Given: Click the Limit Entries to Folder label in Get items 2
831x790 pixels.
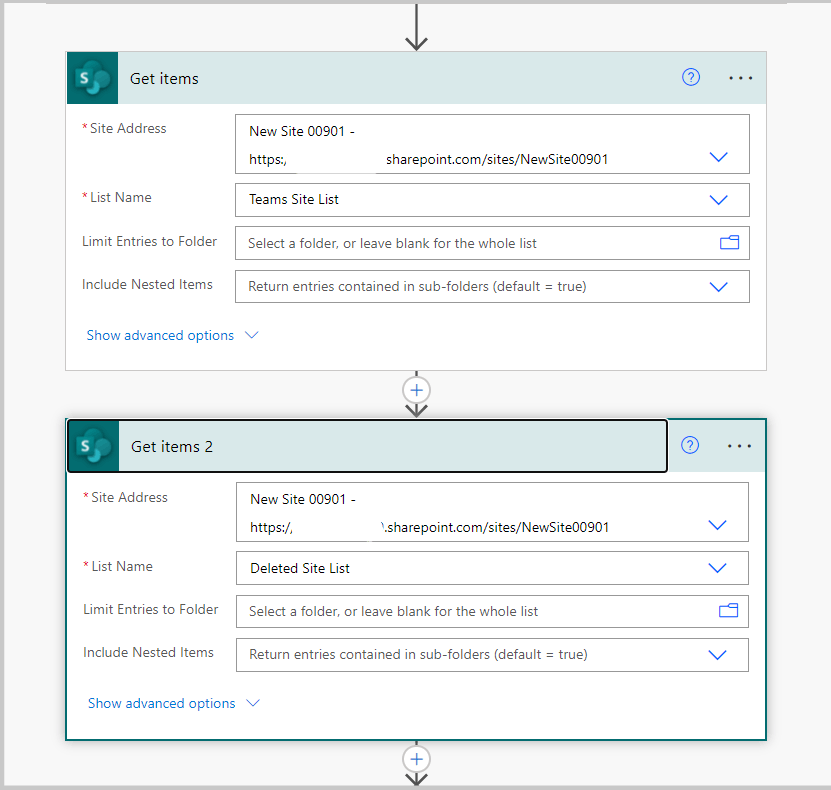Looking at the screenshot, I should point(151,609).
